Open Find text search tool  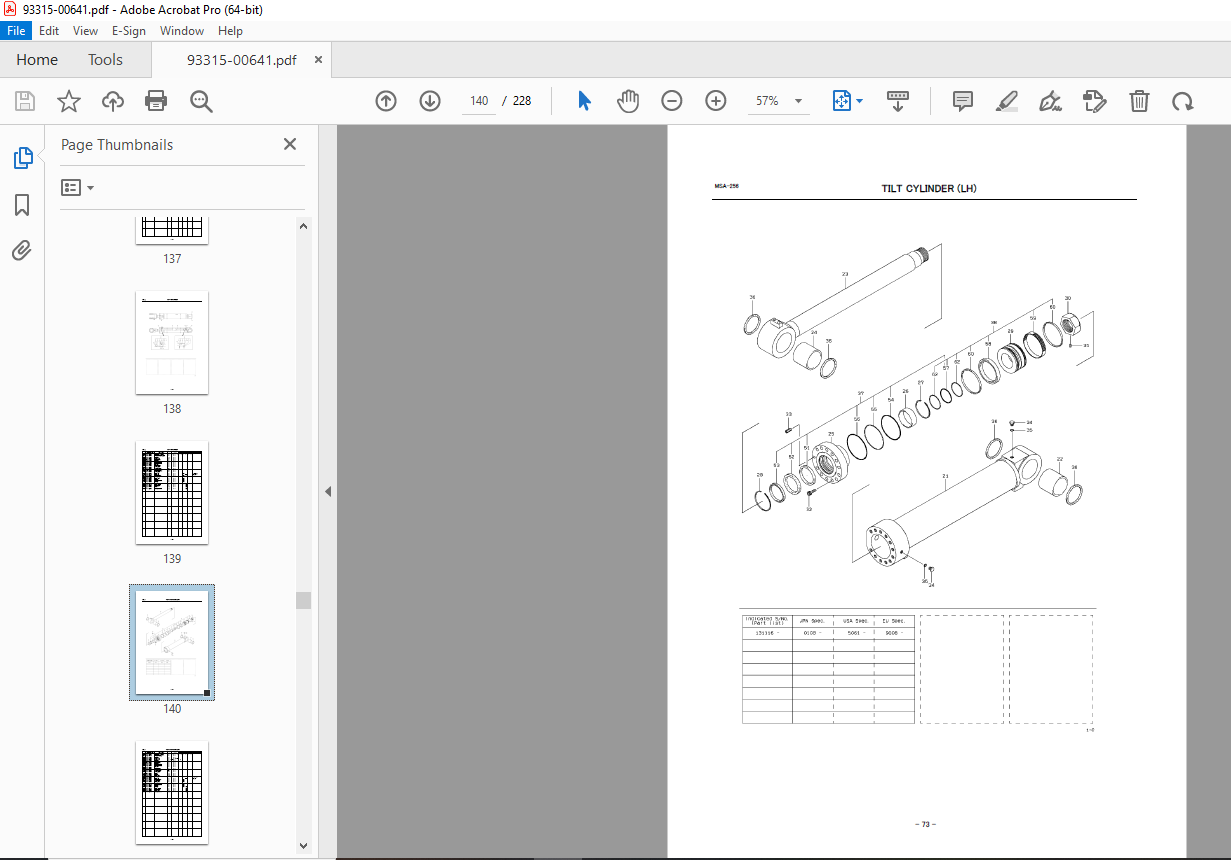pos(201,101)
